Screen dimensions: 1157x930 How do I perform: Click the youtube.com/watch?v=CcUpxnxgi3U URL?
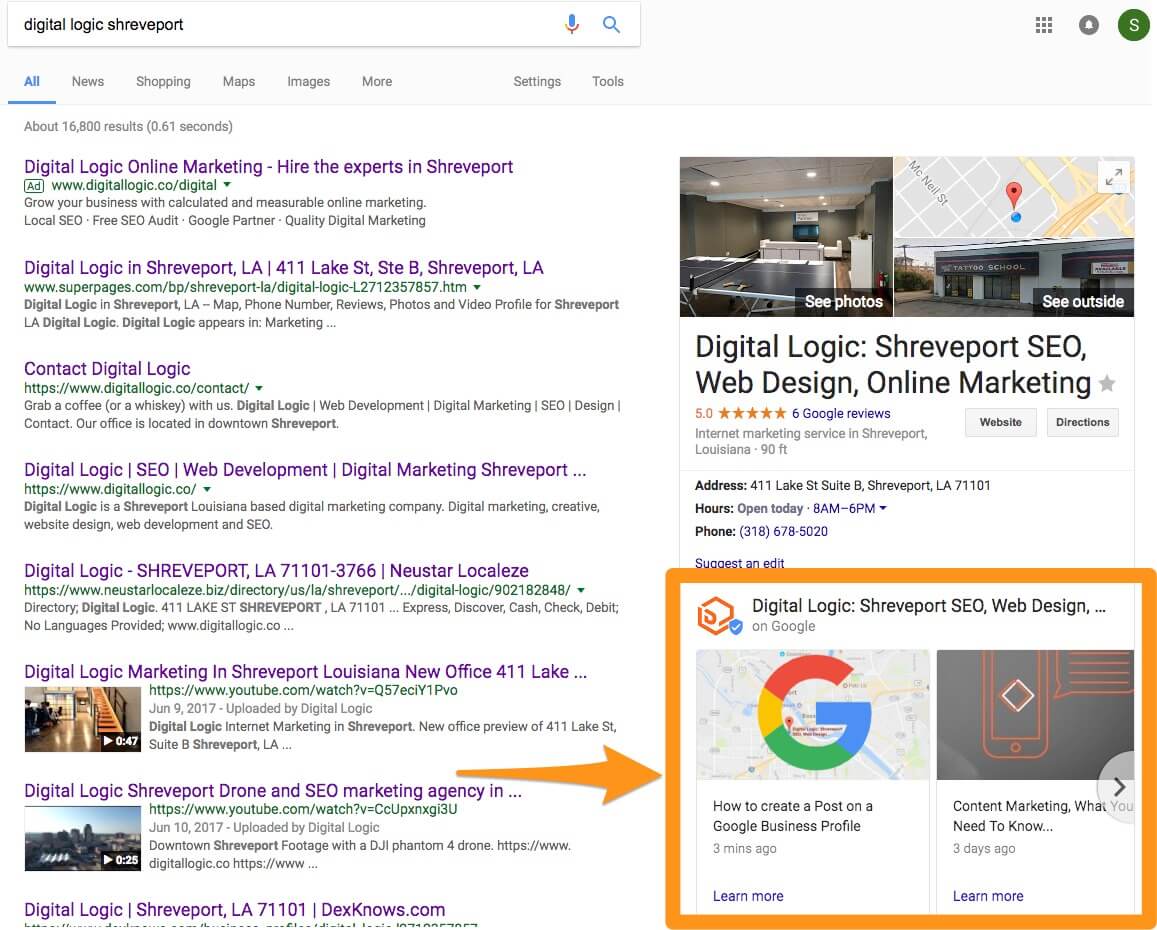coord(303,809)
